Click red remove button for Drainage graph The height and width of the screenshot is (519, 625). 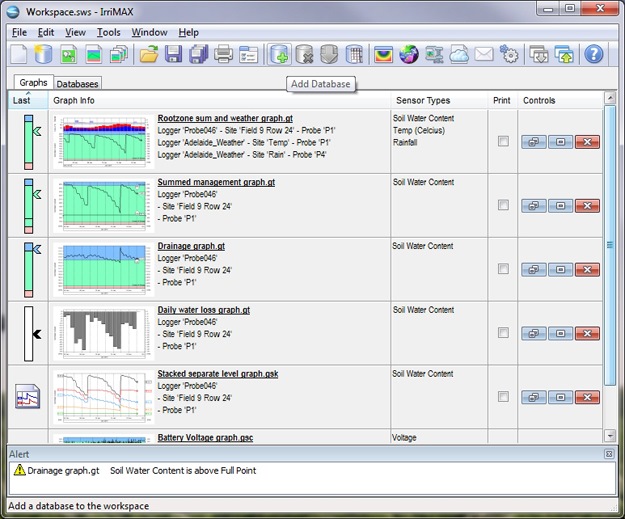click(587, 269)
